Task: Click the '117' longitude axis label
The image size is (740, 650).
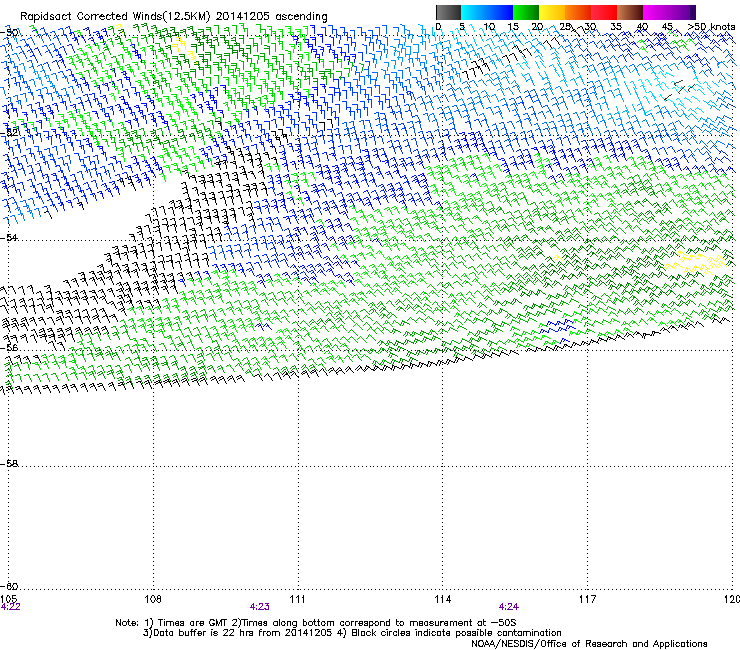Action: point(587,599)
